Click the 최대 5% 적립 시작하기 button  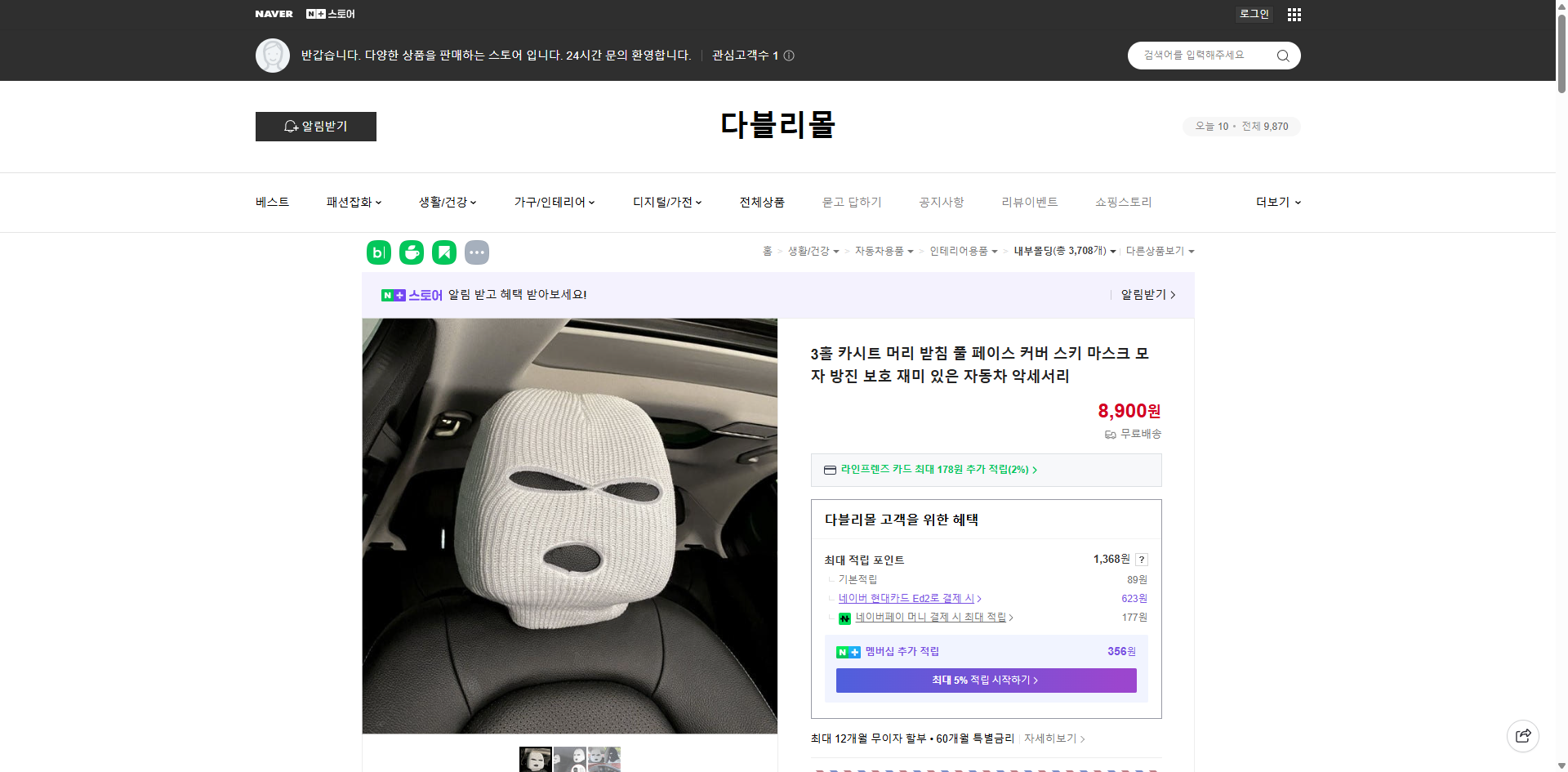point(985,680)
